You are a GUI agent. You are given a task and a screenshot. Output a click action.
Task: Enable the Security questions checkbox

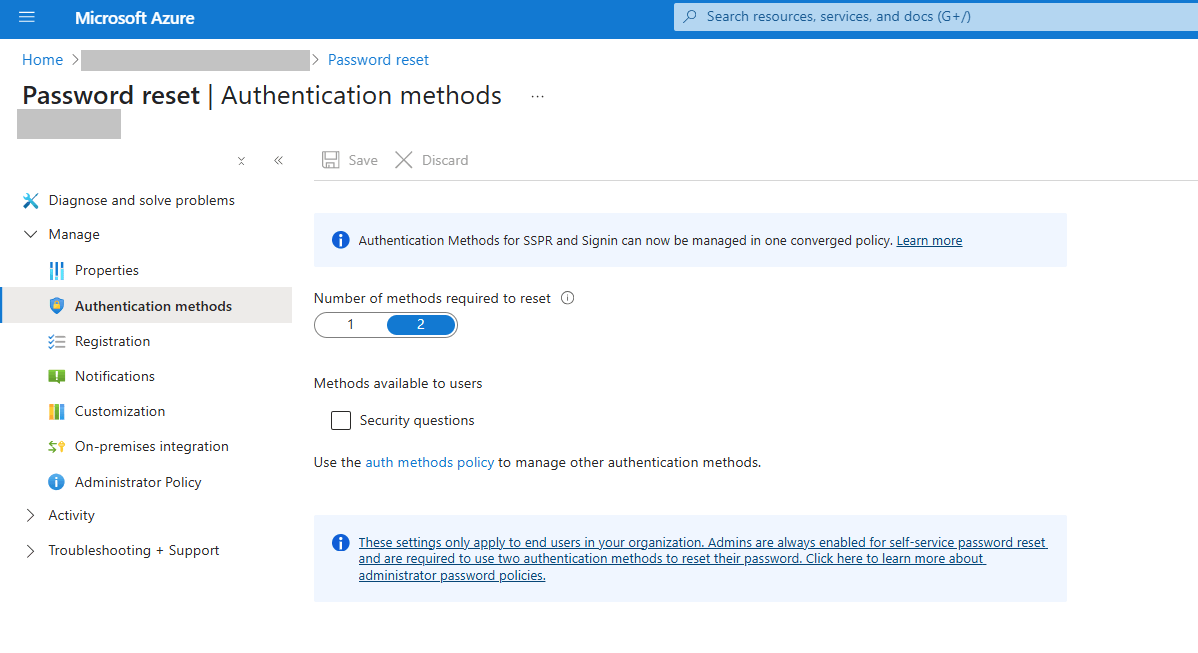(340, 420)
